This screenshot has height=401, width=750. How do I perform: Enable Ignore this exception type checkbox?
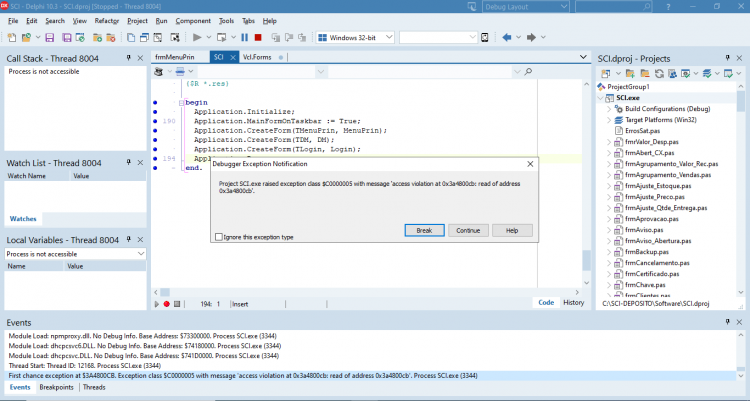click(219, 237)
